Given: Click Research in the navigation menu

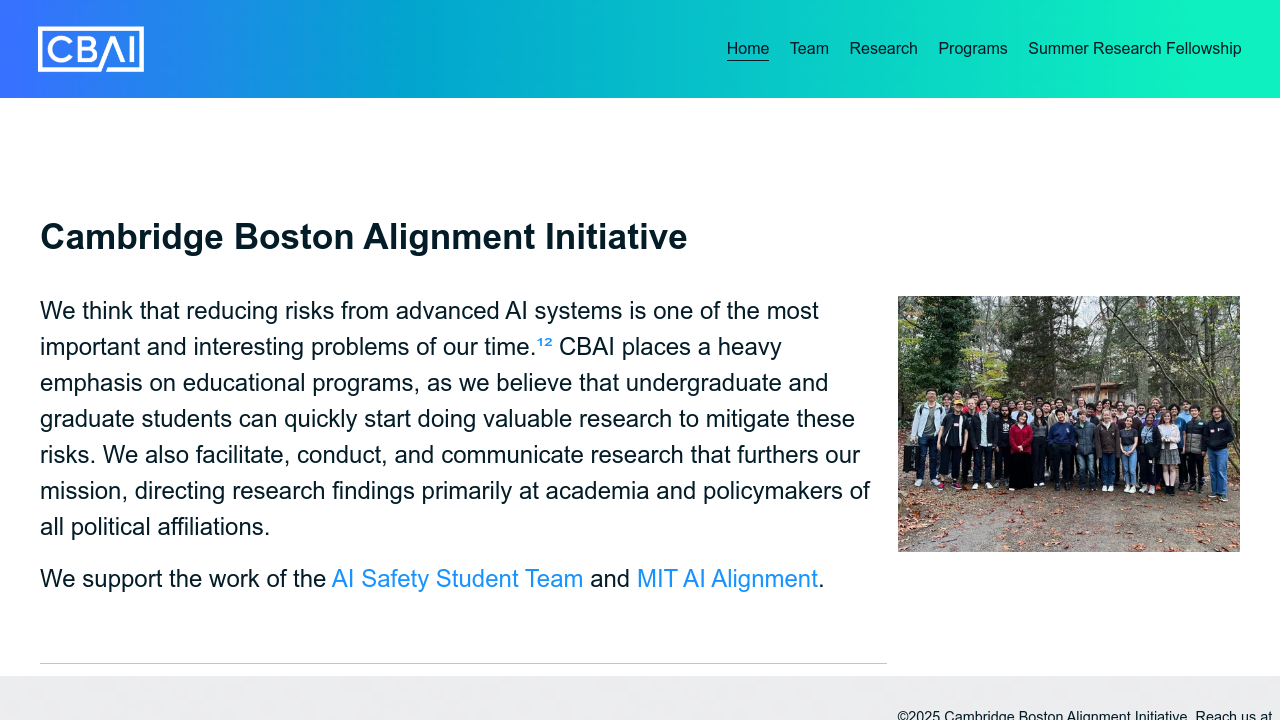Looking at the screenshot, I should (x=883, y=48).
